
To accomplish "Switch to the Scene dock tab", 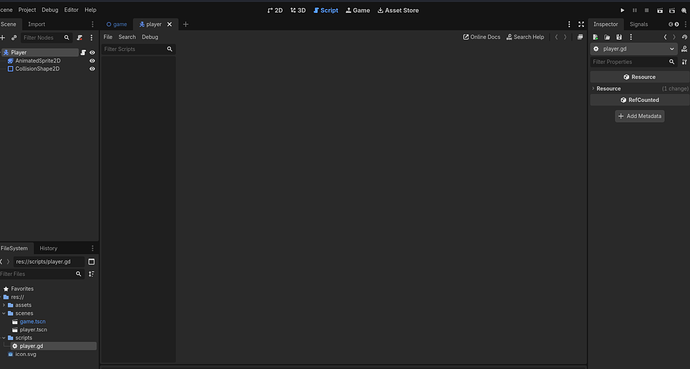I will [x=8, y=24].
